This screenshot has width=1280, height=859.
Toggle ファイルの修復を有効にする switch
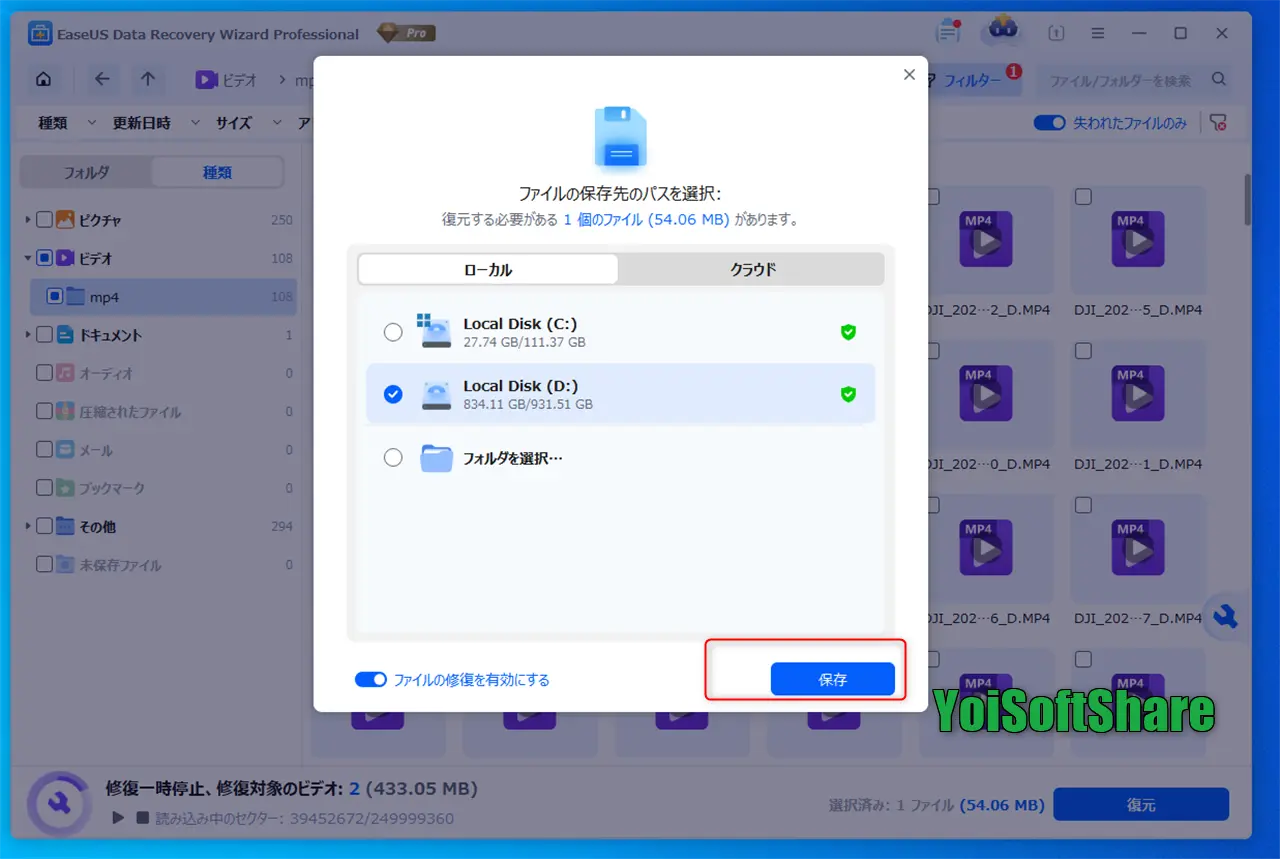pos(371,680)
